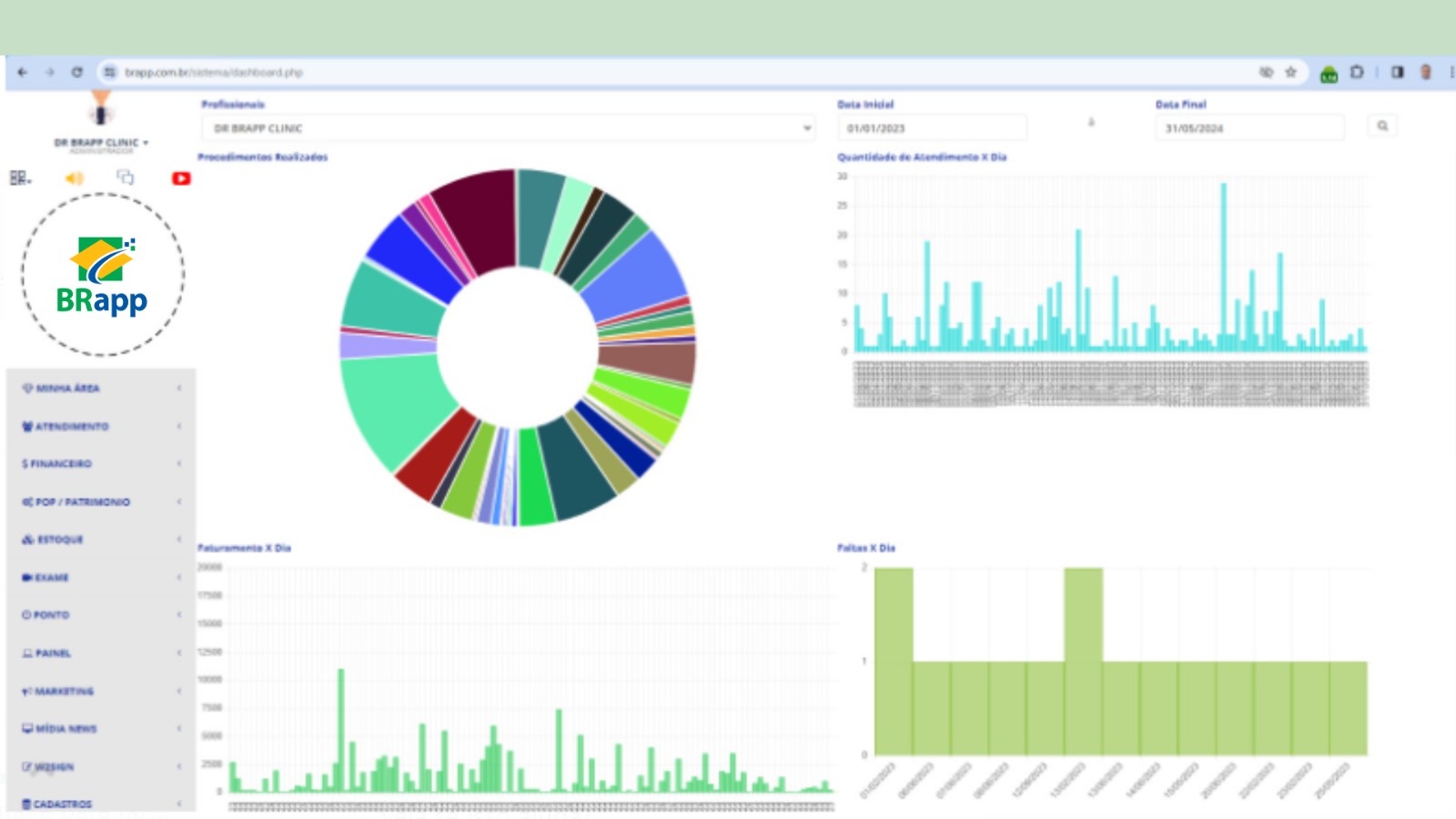This screenshot has width=1456, height=819.
Task: Open the chat bubbles icon
Action: [126, 177]
